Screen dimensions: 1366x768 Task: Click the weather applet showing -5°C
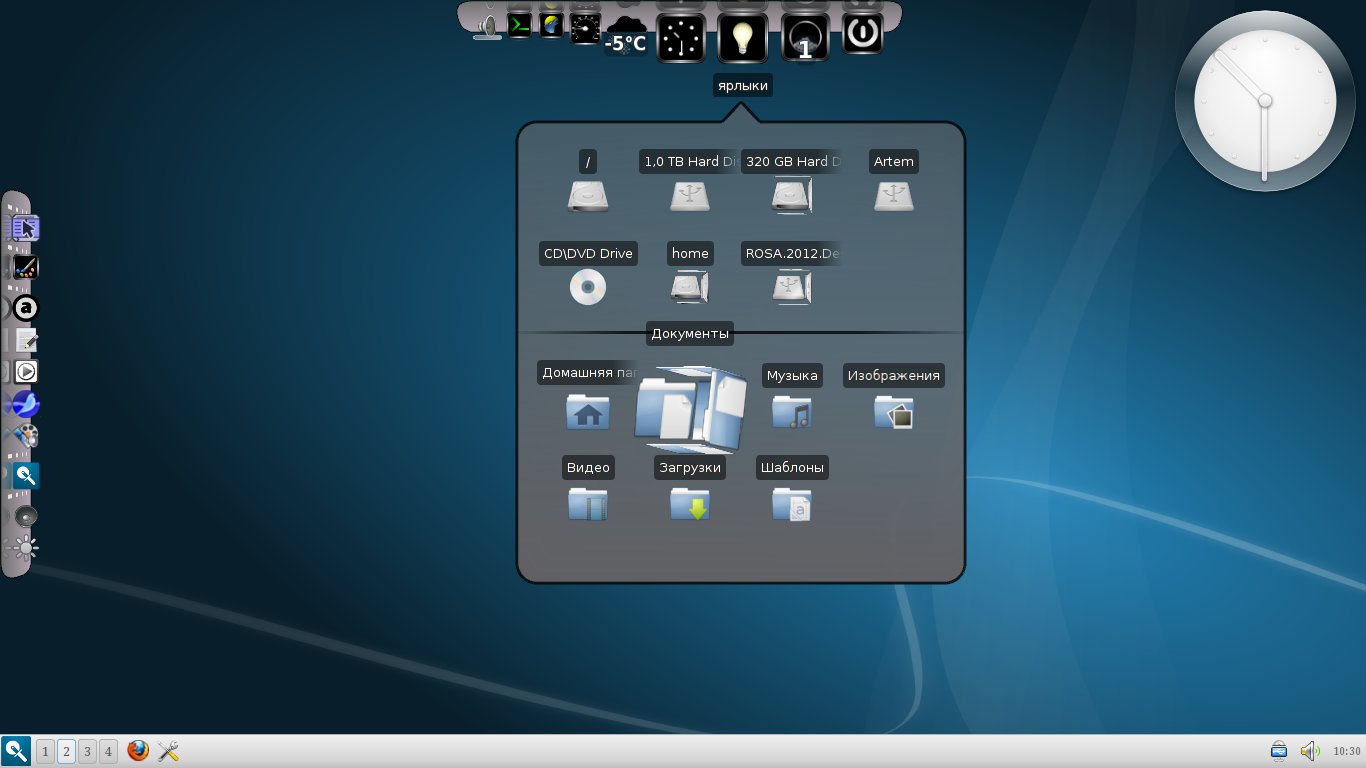click(626, 35)
